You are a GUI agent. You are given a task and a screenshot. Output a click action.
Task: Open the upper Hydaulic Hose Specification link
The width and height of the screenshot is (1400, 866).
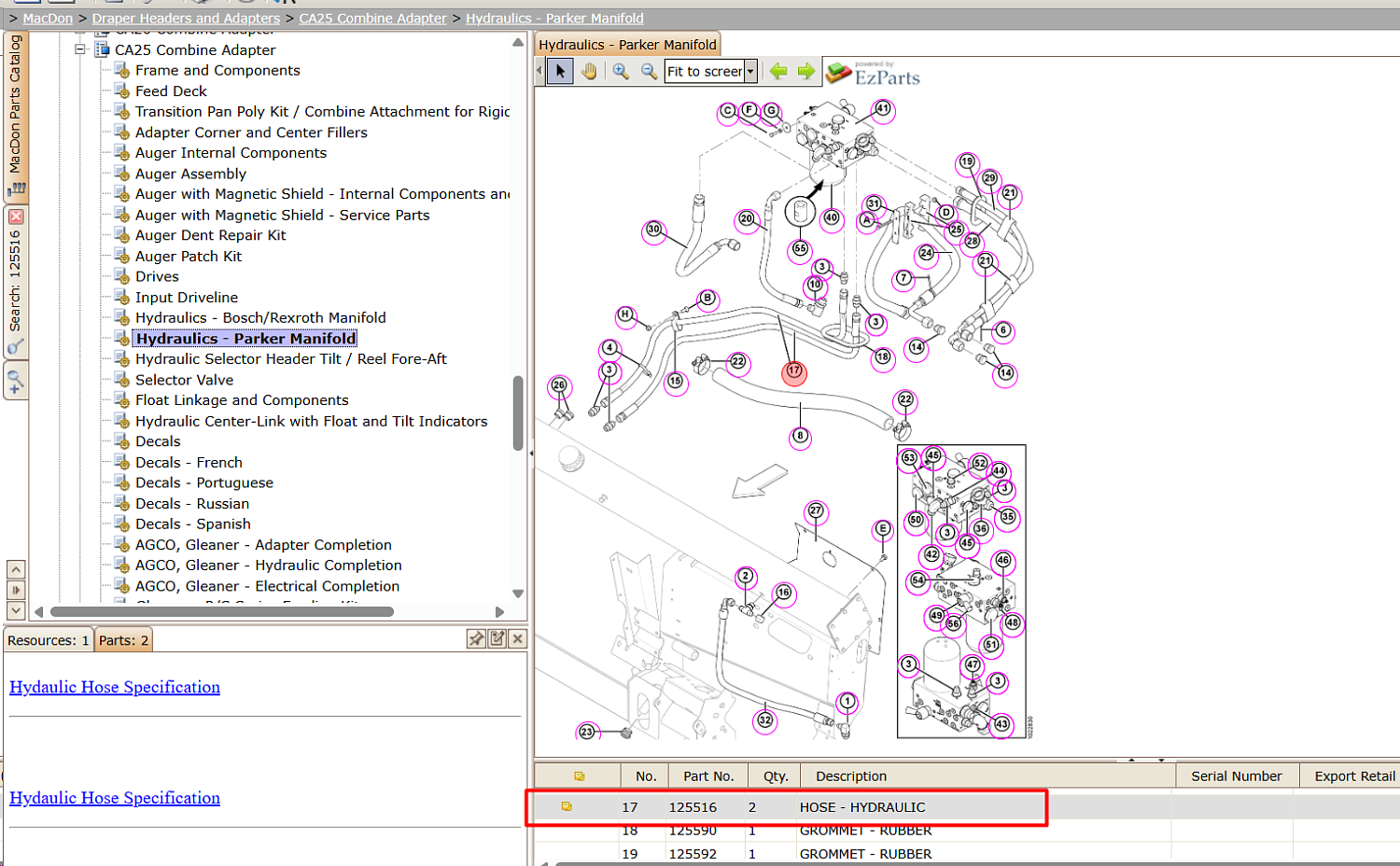coord(115,687)
